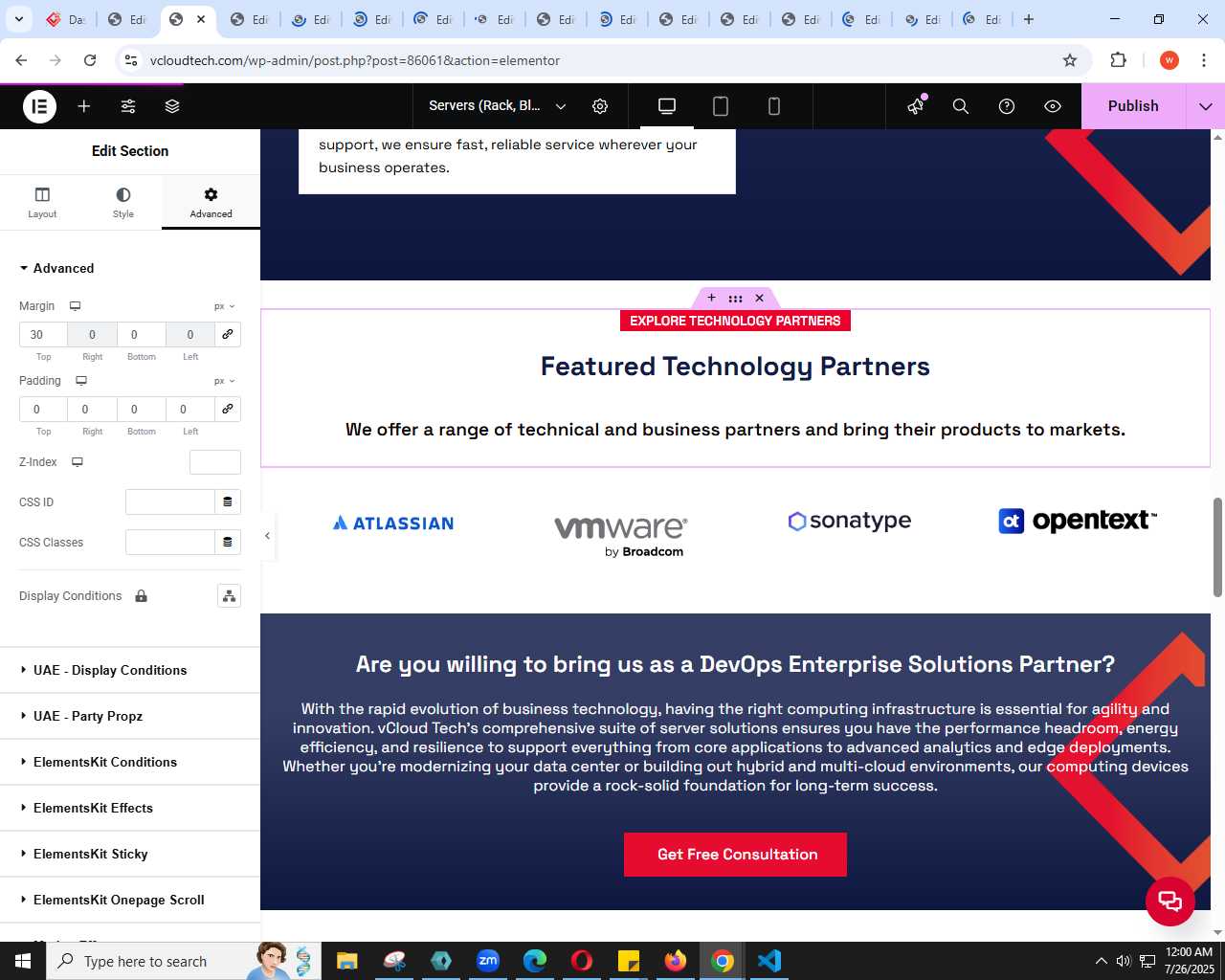Expand UAE - Party Propz section
Viewport: 1225px width, 980px height.
point(130,716)
